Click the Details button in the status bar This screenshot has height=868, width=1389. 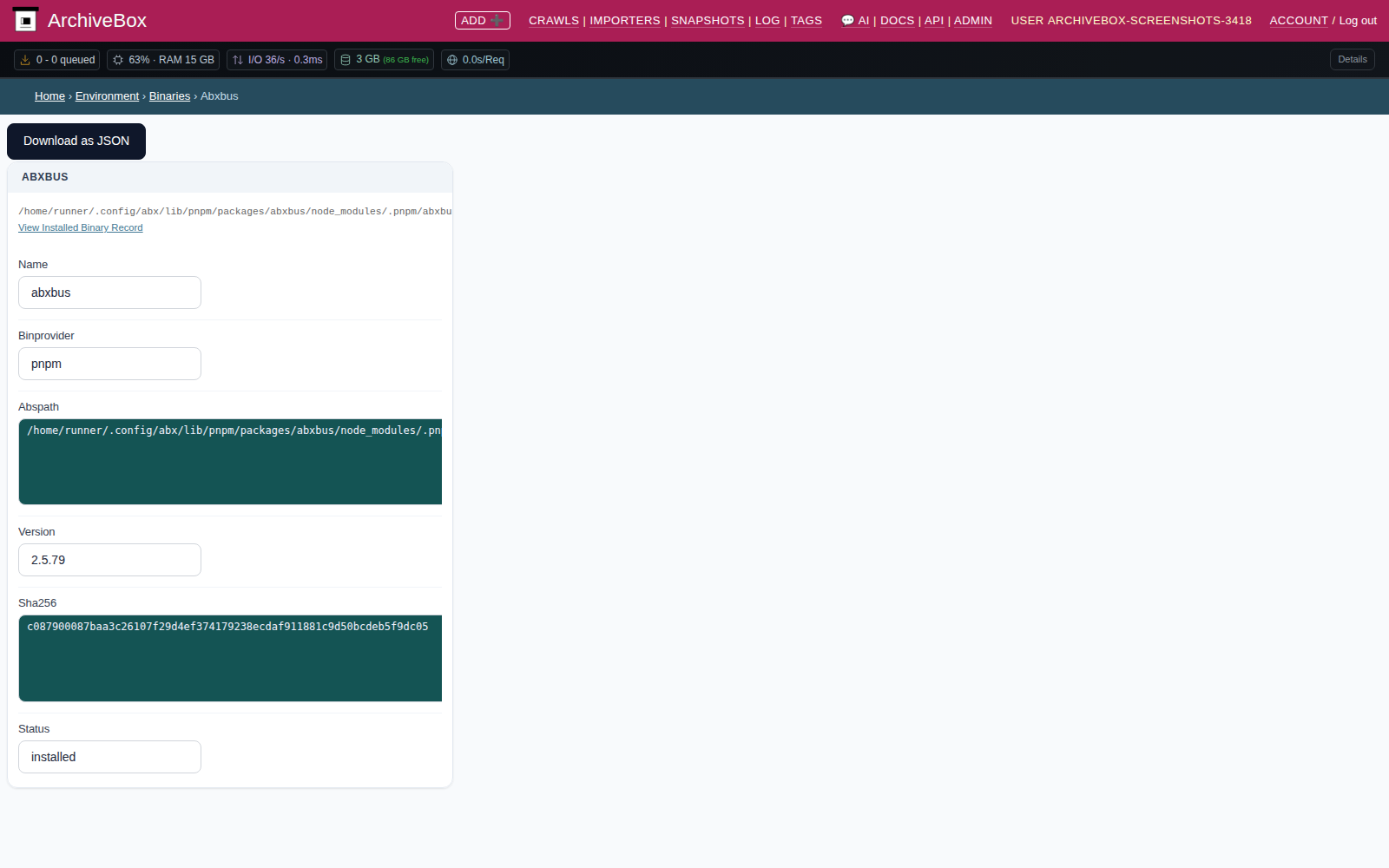click(1353, 60)
